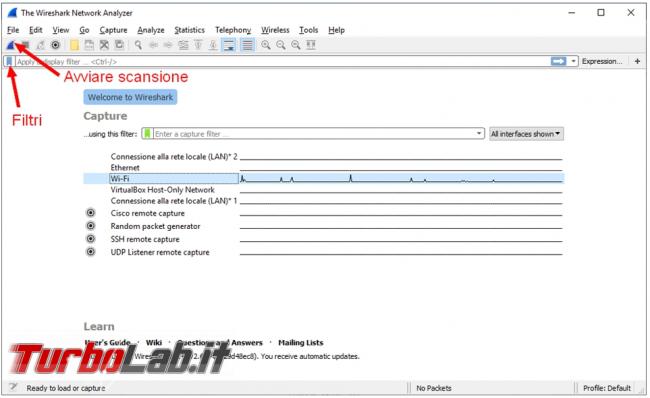Zoom in the packet text
This screenshot has height=398, width=650.
(x=266, y=44)
